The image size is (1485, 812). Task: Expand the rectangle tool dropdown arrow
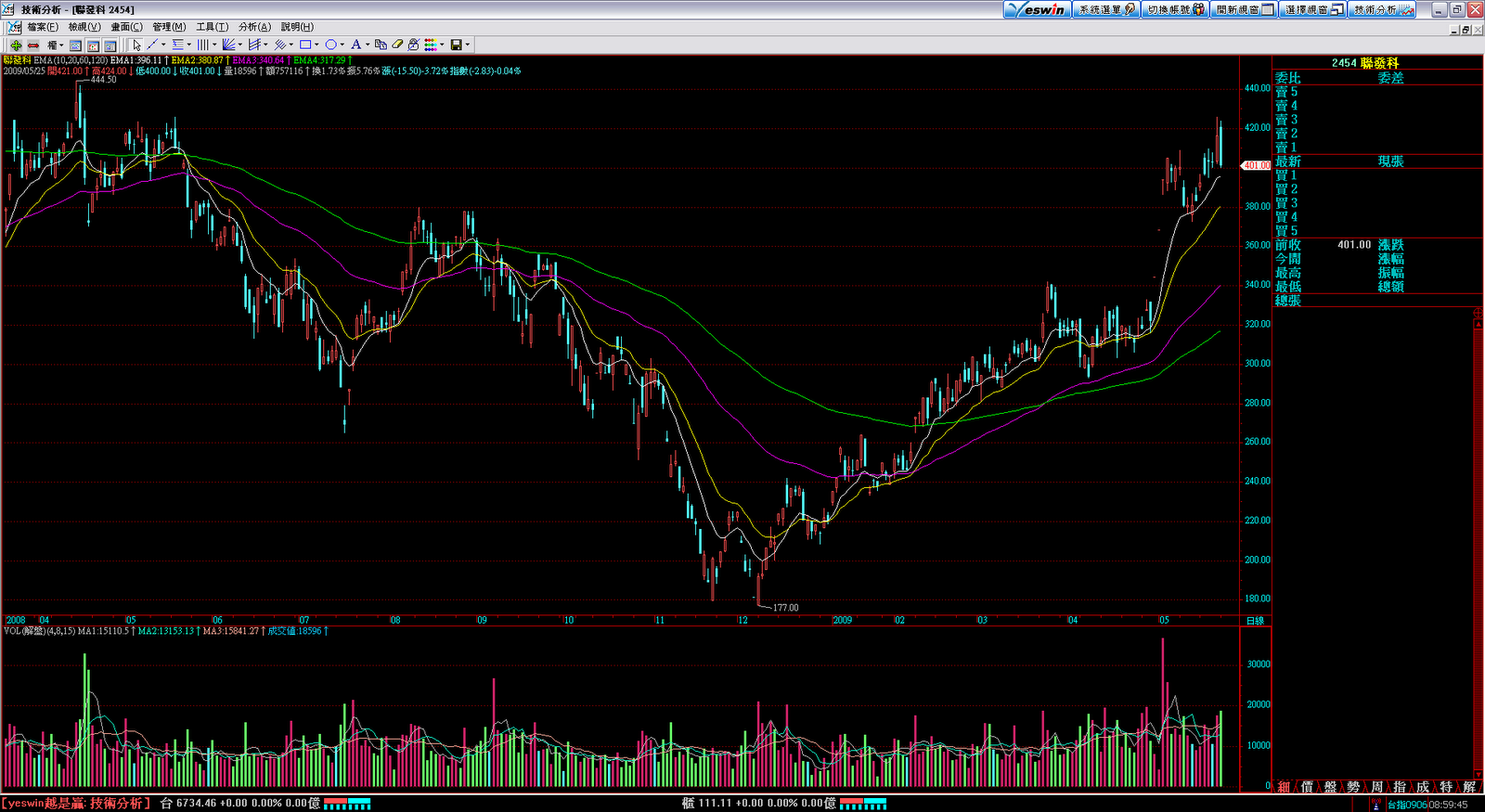point(316,45)
